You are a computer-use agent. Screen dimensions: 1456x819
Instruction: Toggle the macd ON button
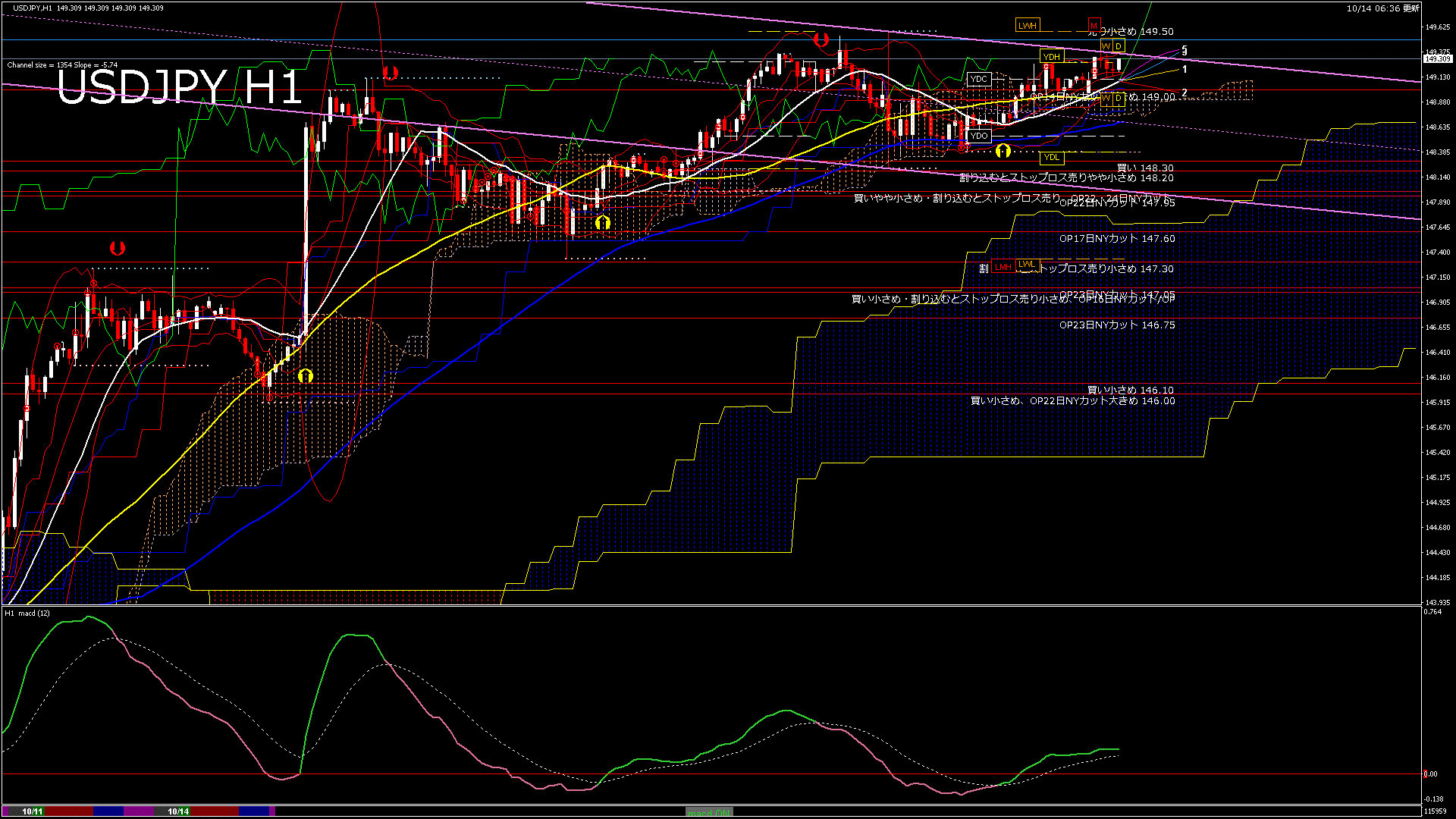click(x=709, y=812)
